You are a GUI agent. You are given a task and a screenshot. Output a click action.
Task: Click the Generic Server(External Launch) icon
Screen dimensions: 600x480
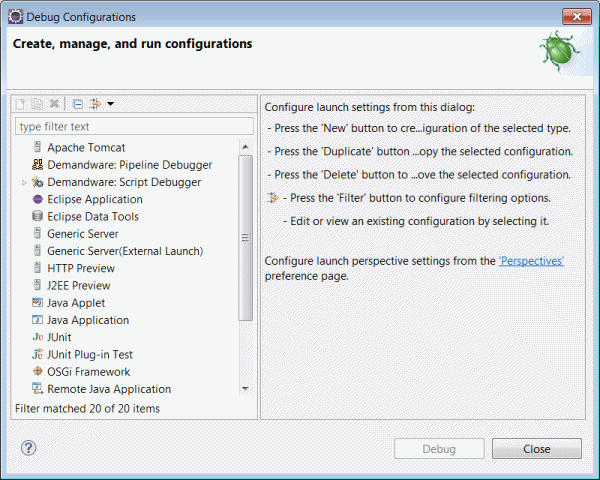coord(37,250)
